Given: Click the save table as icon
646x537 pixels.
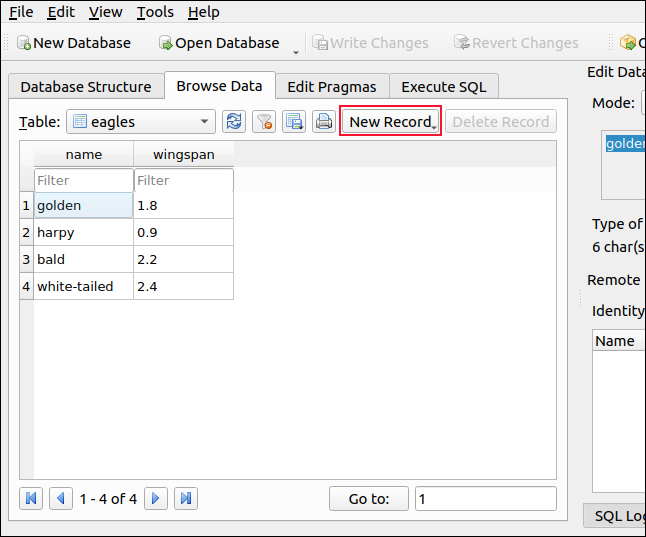Looking at the screenshot, I should click(294, 122).
